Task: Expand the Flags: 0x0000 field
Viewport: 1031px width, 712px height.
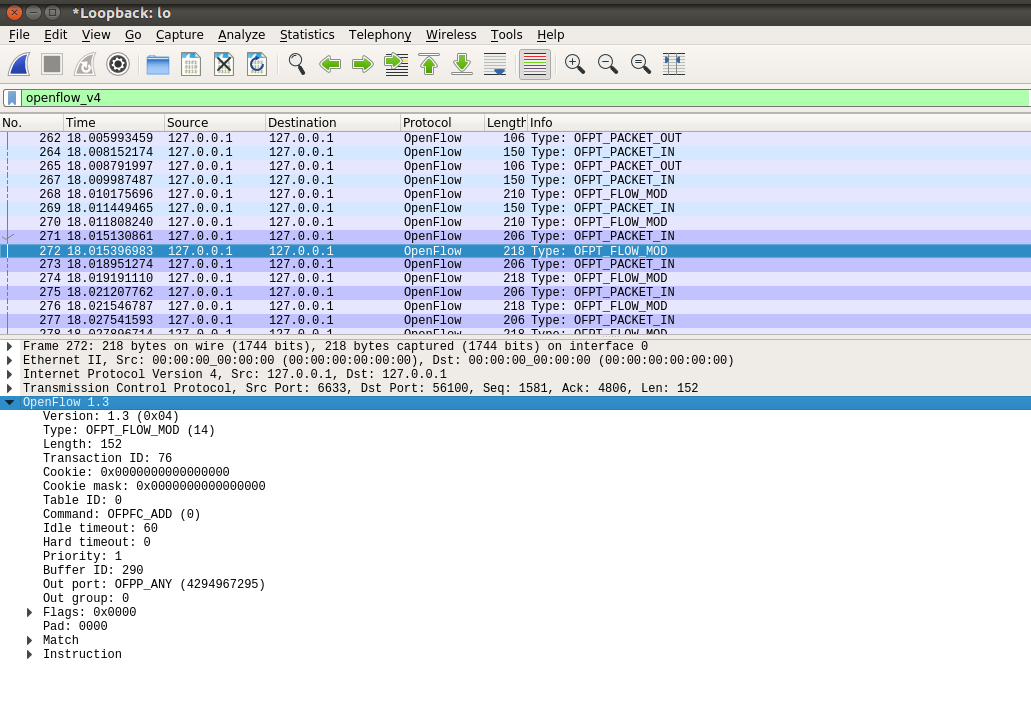Action: 30,613
